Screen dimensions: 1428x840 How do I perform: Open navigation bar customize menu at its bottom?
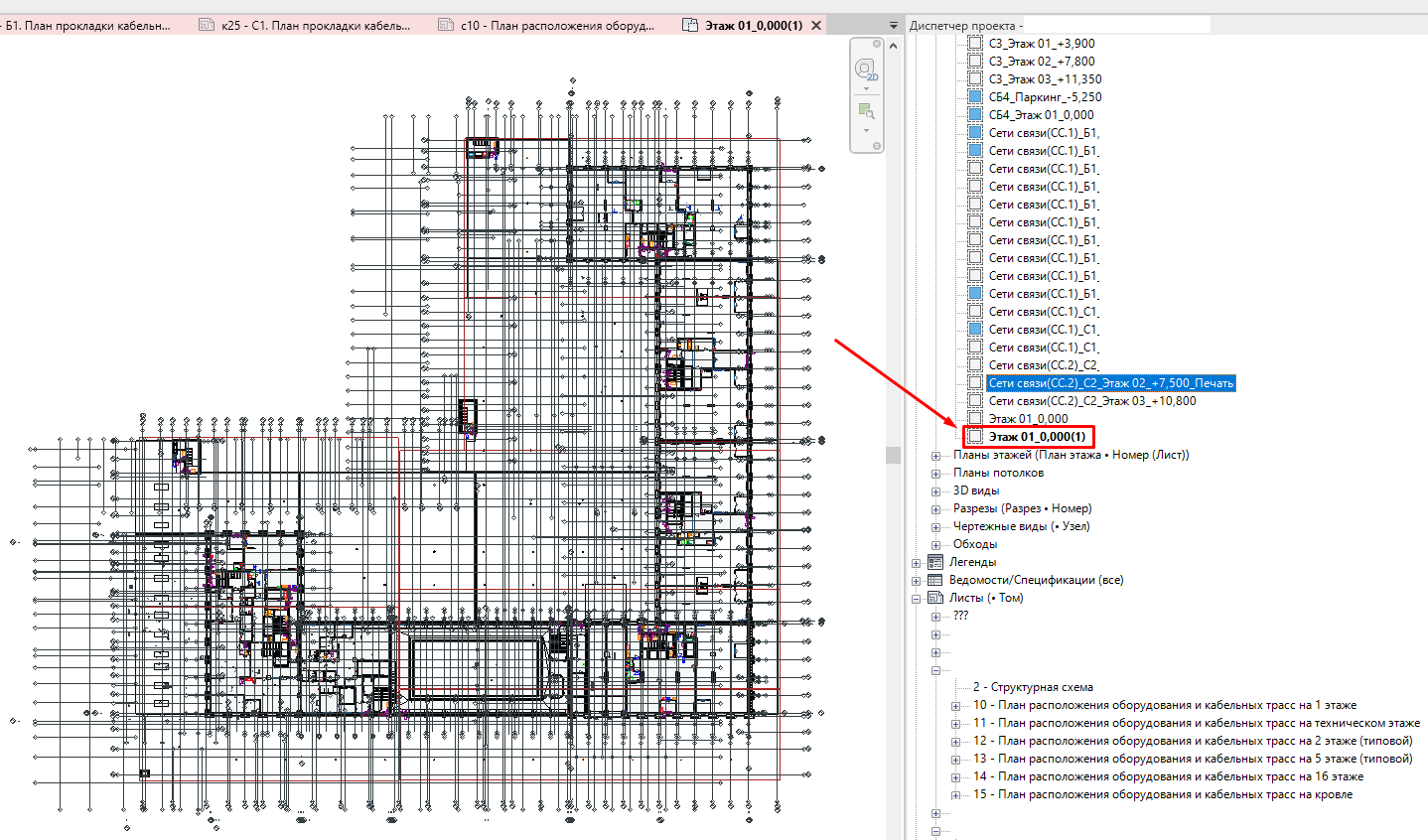pyautogui.click(x=877, y=146)
